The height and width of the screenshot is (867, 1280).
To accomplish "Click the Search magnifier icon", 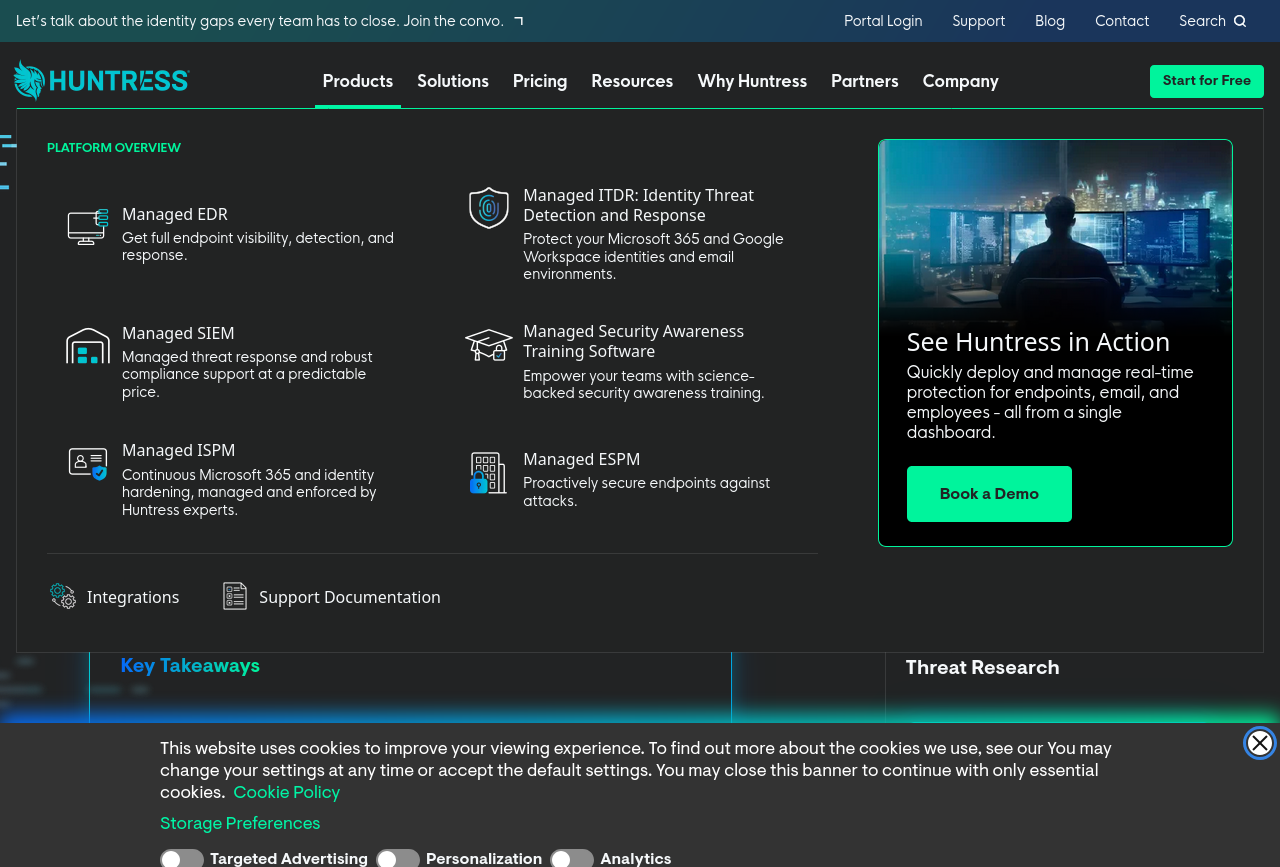I will [x=1240, y=21].
